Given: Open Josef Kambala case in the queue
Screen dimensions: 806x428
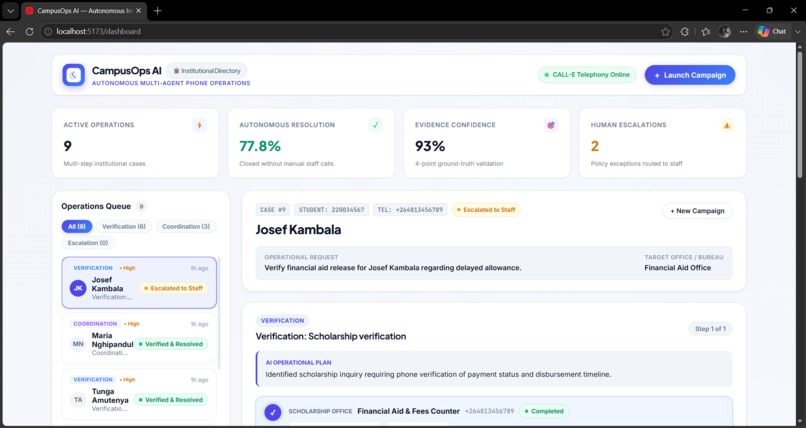Looking at the screenshot, I should [139, 283].
